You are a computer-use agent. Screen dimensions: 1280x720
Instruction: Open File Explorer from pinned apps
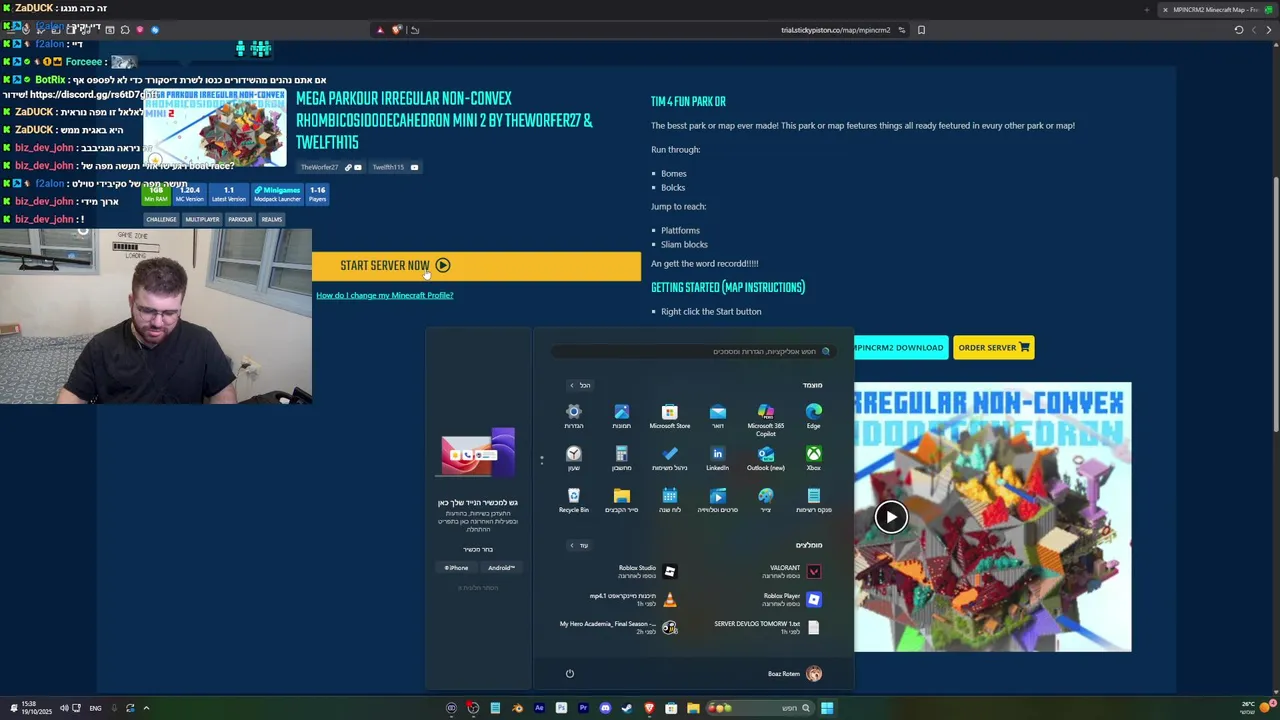click(x=622, y=501)
